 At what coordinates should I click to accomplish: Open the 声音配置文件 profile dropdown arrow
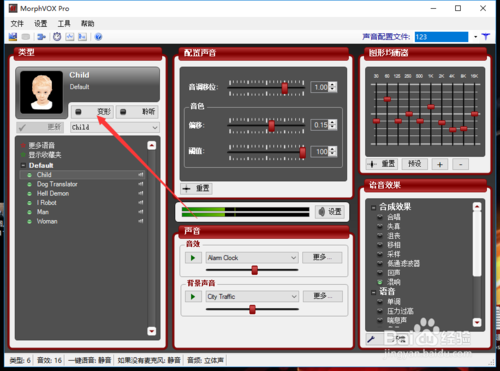click(x=476, y=37)
